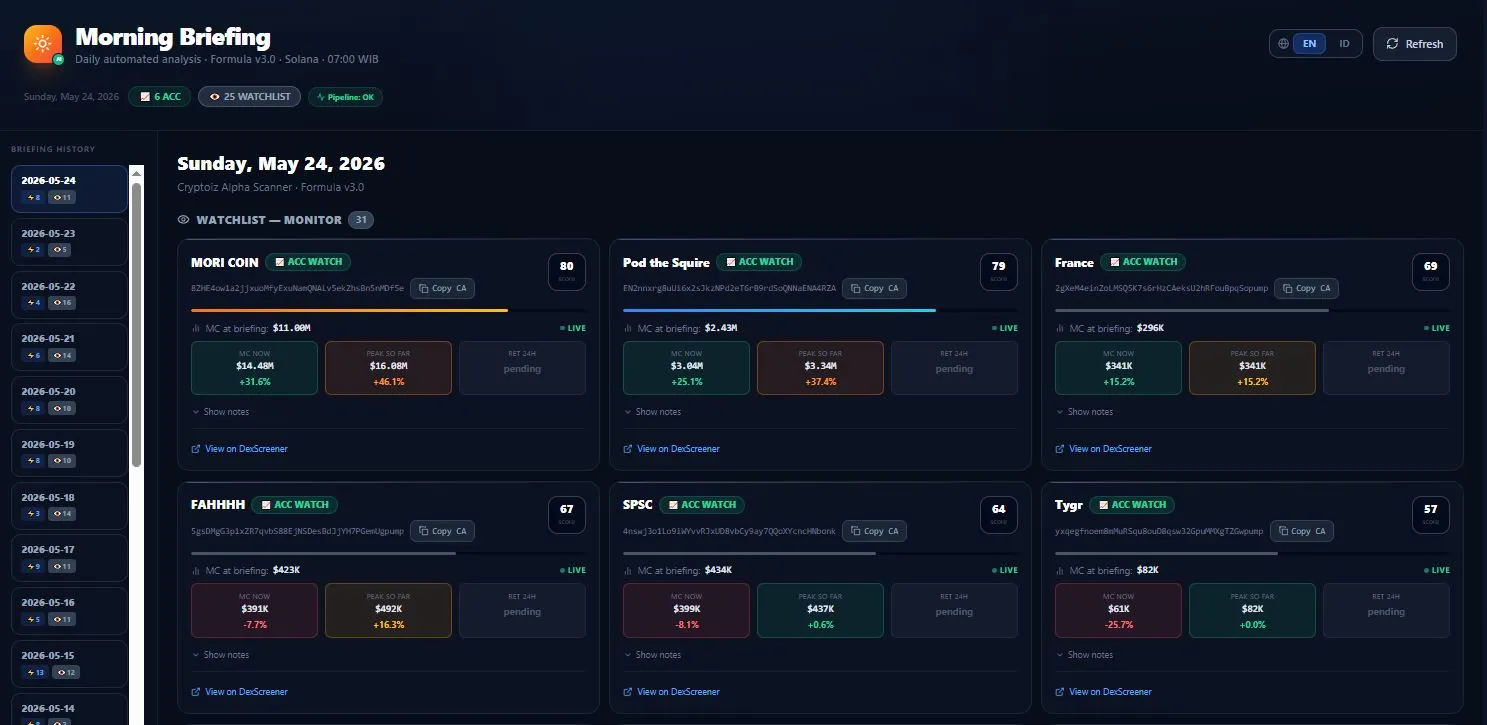Click the Tygr ACC WATCH tag
Screen dimensions: 1487x725
click(1132, 505)
